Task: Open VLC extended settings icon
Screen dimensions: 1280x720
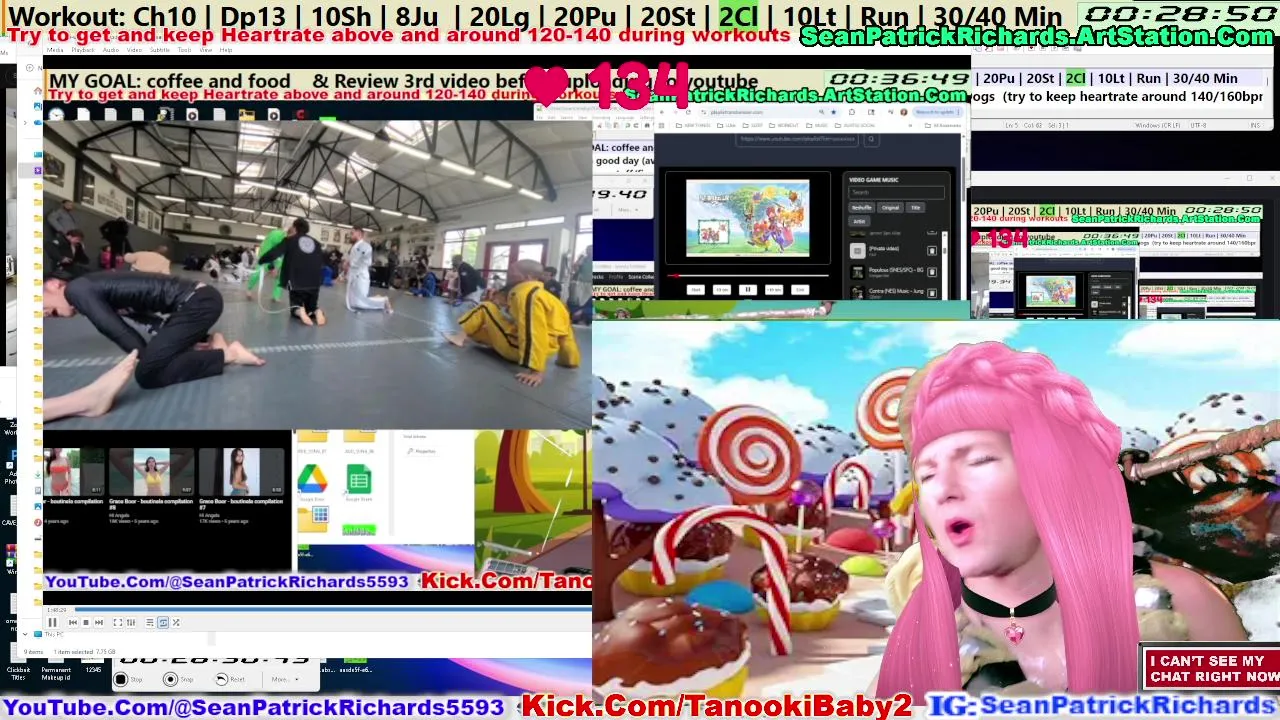Action: (x=131, y=622)
